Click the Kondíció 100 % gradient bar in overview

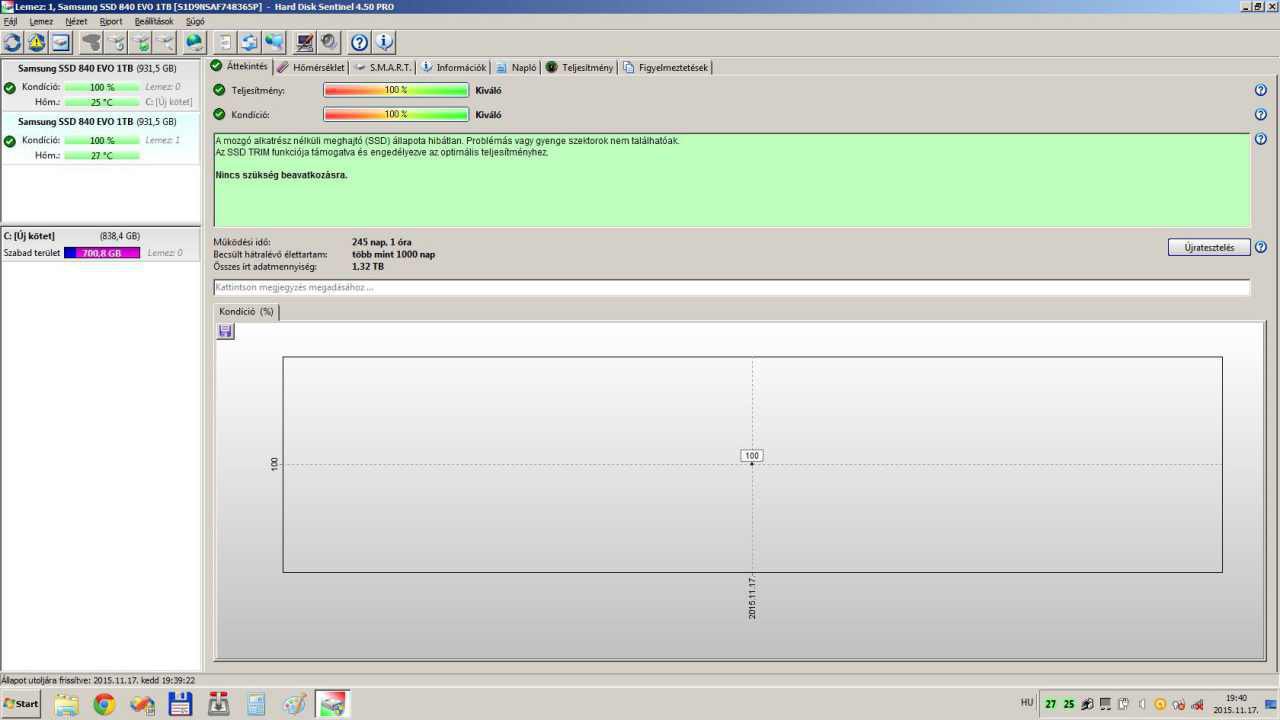coord(396,114)
